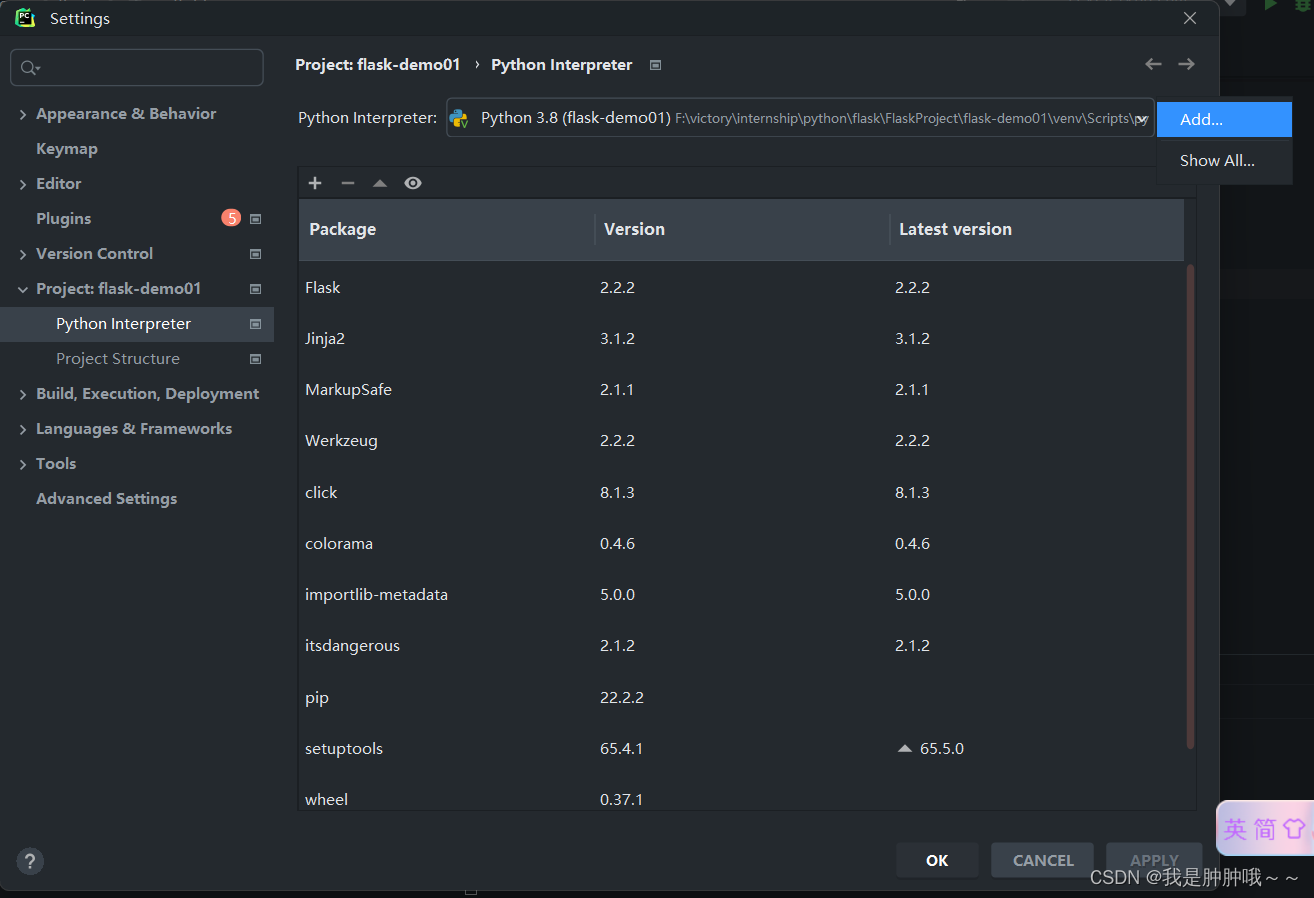Screen dimensions: 1314x898
Task: Toggle show early releases eye icon
Action: pyautogui.click(x=413, y=183)
